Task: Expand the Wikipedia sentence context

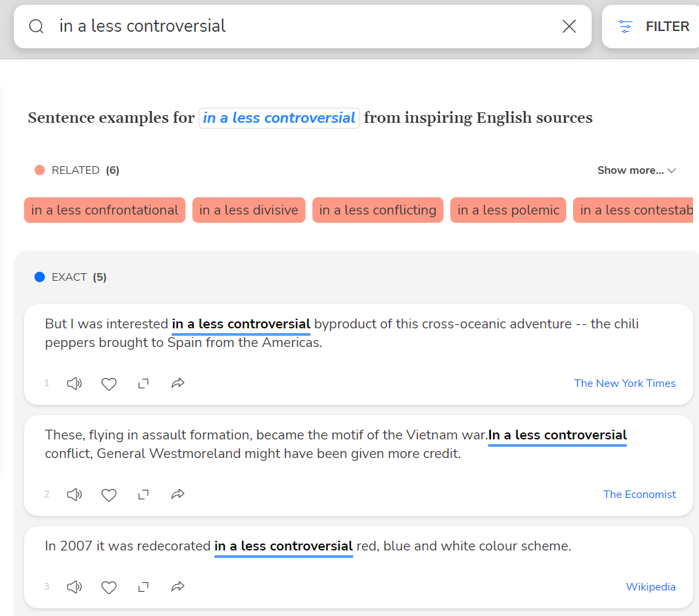Action: 143,587
